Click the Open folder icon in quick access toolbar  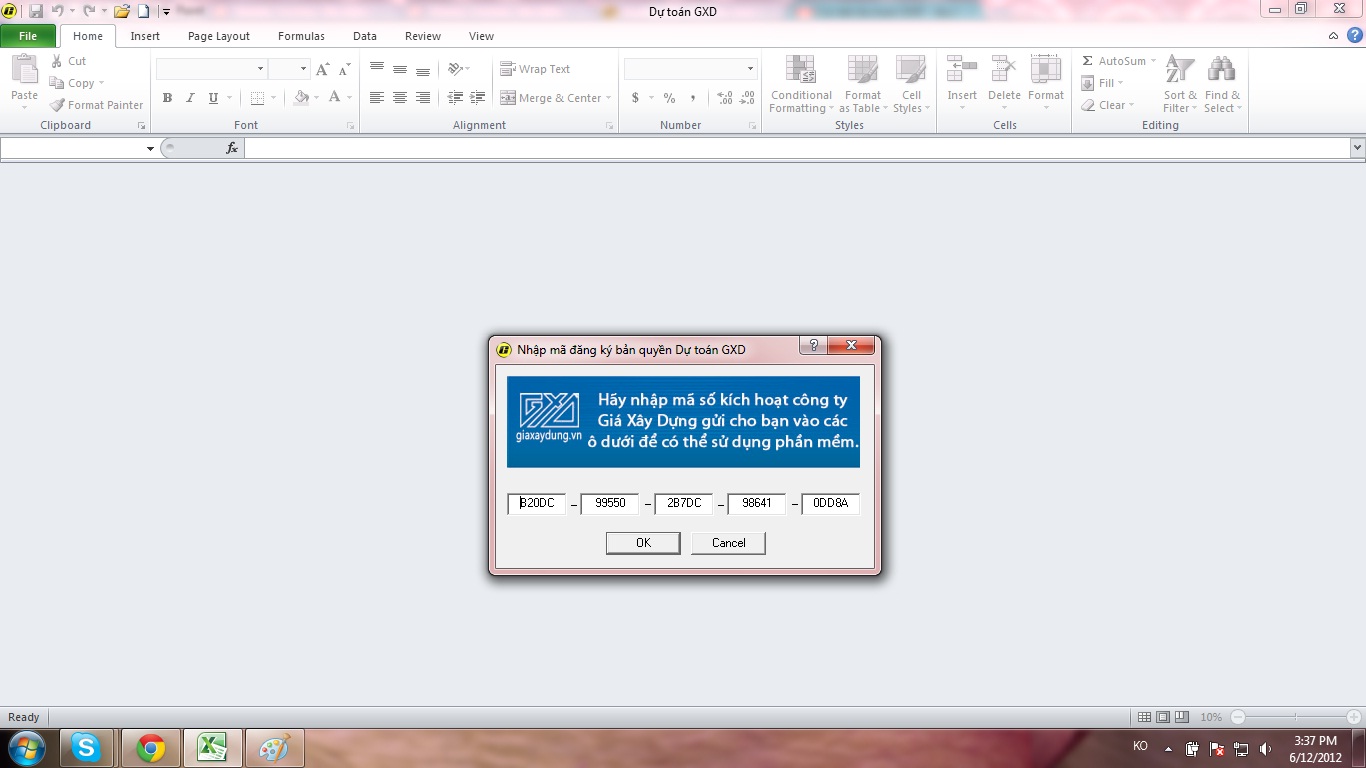(122, 11)
